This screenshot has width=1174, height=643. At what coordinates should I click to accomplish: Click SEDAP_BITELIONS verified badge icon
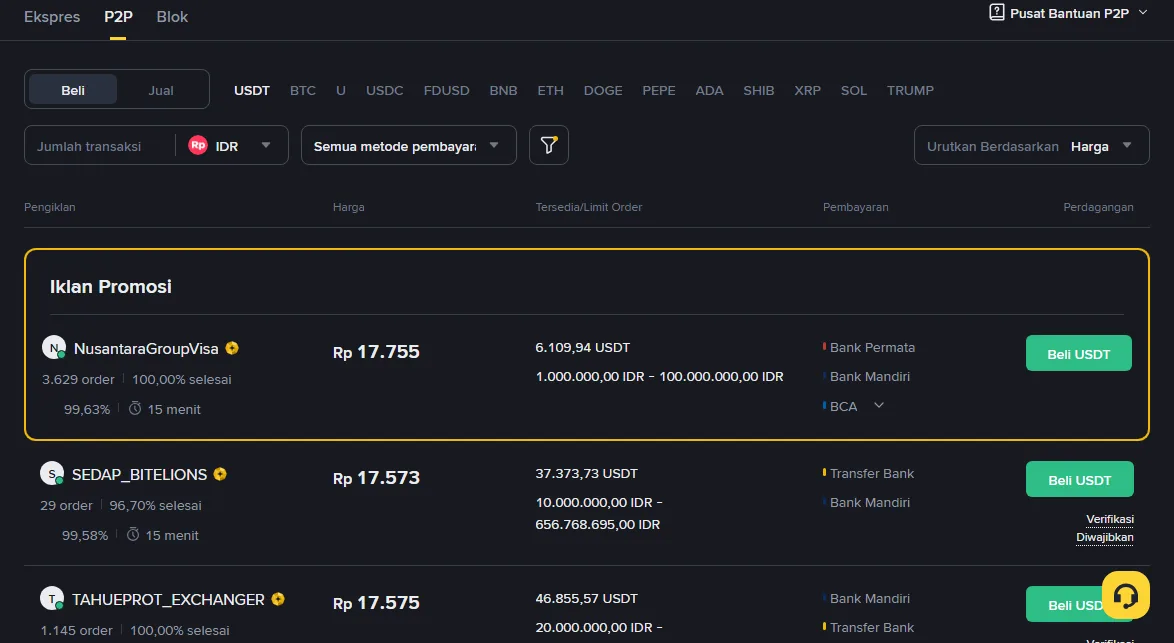pyautogui.click(x=220, y=474)
